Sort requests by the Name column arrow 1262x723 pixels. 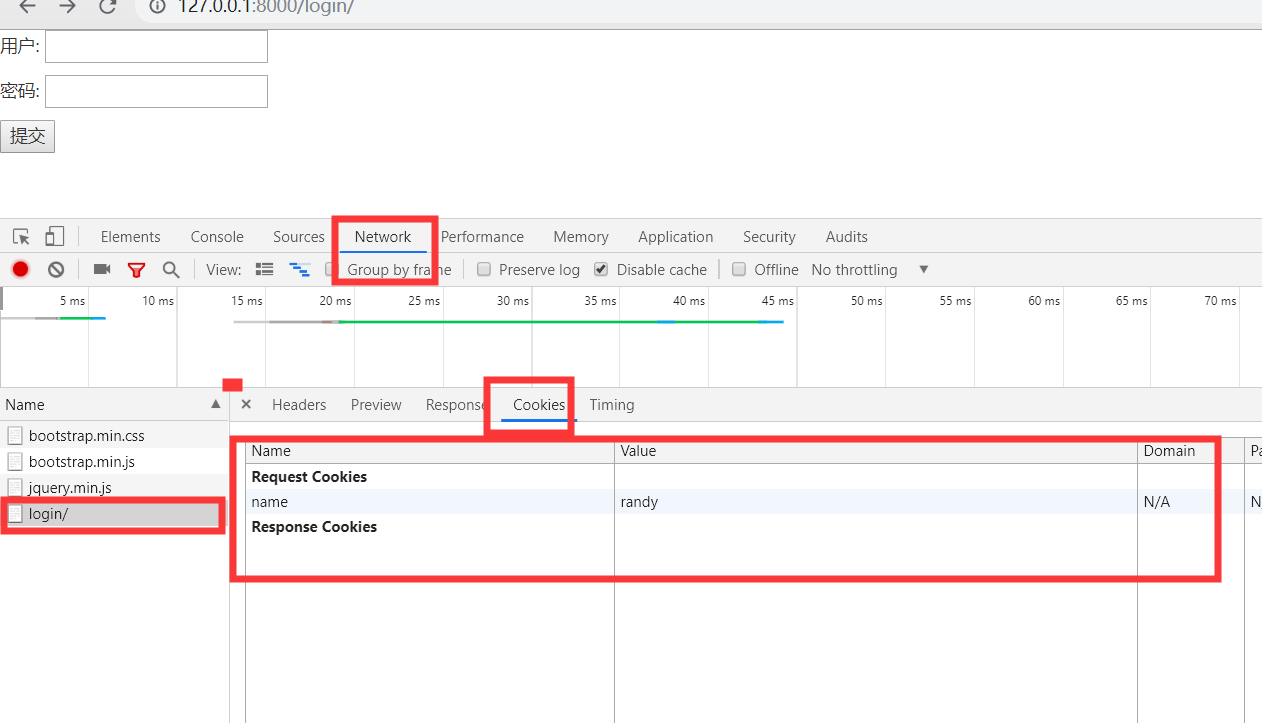(x=215, y=404)
